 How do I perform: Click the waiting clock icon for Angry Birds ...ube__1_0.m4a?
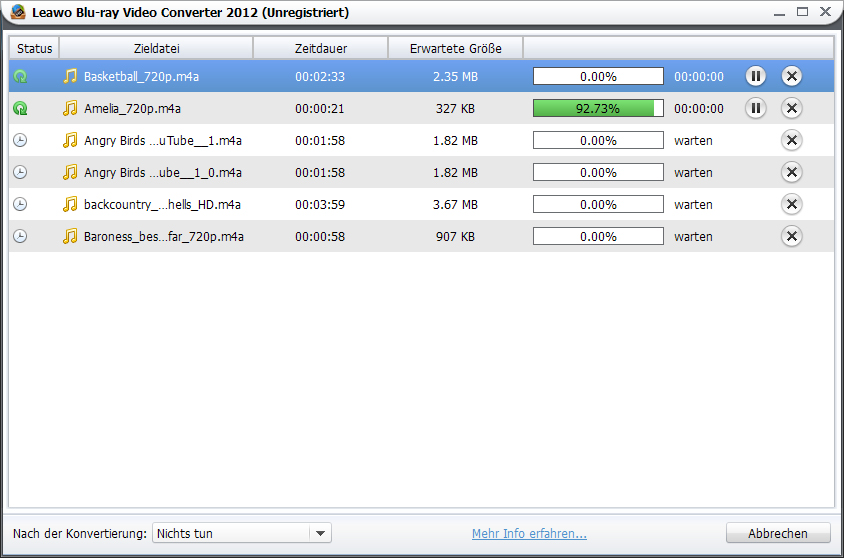click(x=20, y=172)
